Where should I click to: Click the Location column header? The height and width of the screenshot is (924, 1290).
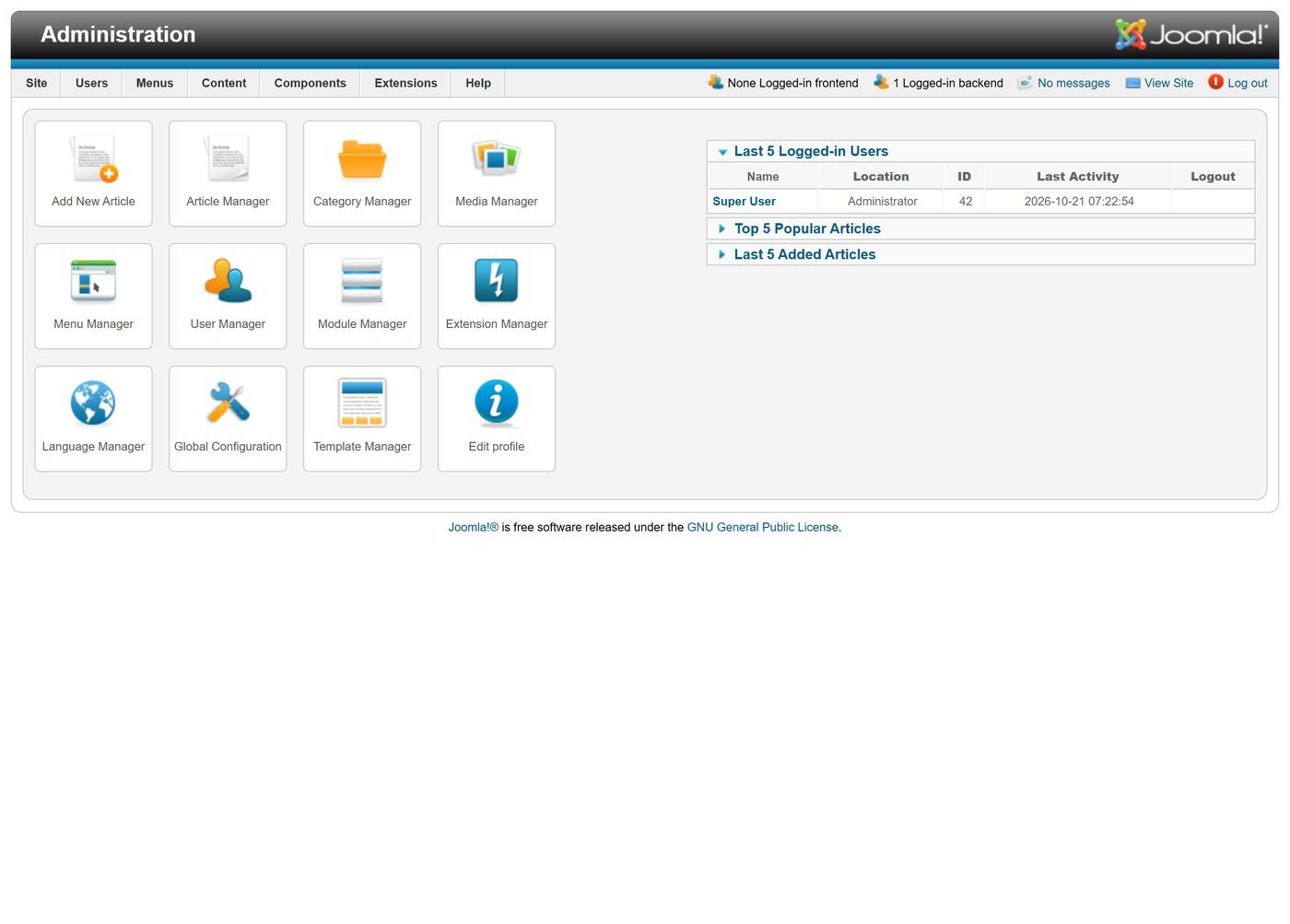(x=881, y=176)
